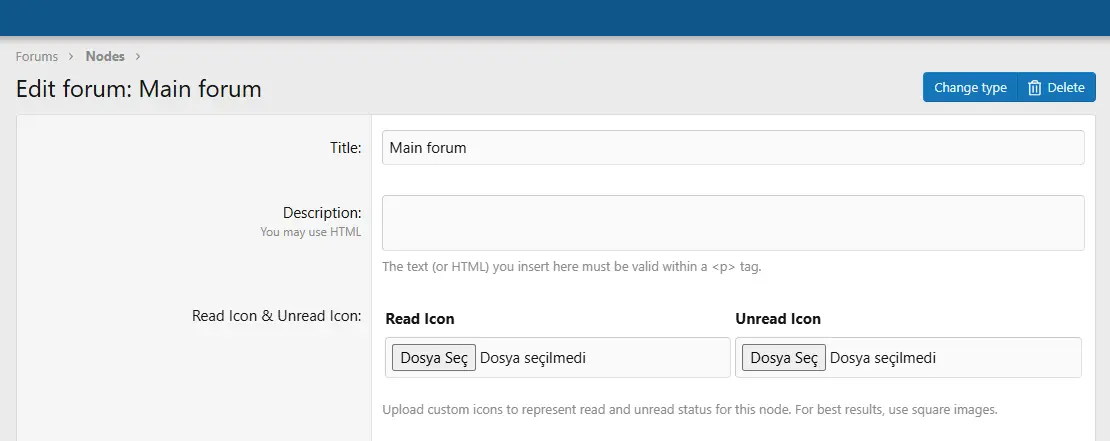This screenshot has width=1110, height=441.
Task: Click the 'Read Icon & Unread Icon:' label
Action: tap(277, 316)
